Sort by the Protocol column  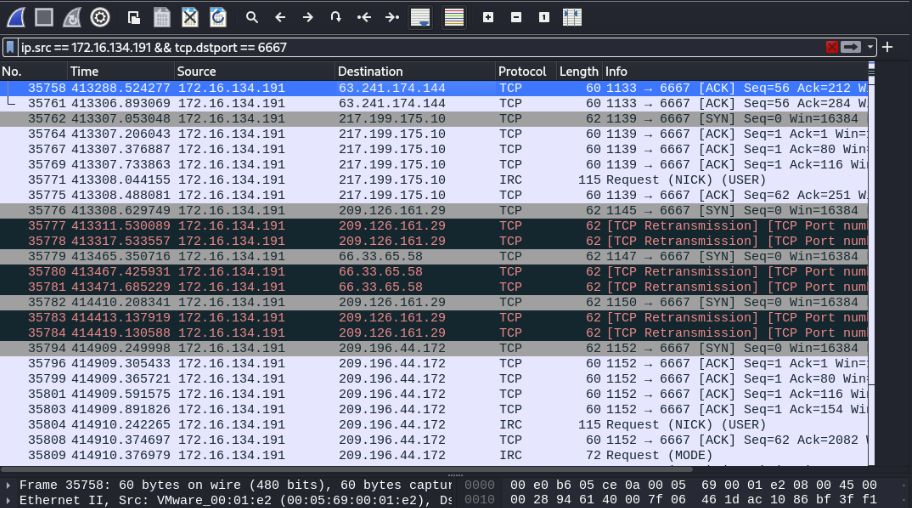pyautogui.click(x=526, y=72)
